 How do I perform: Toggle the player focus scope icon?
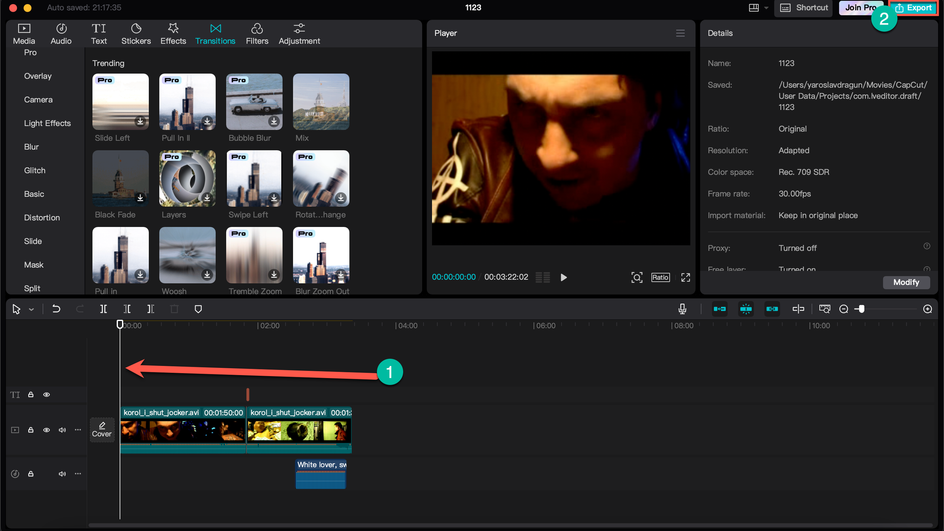[636, 278]
